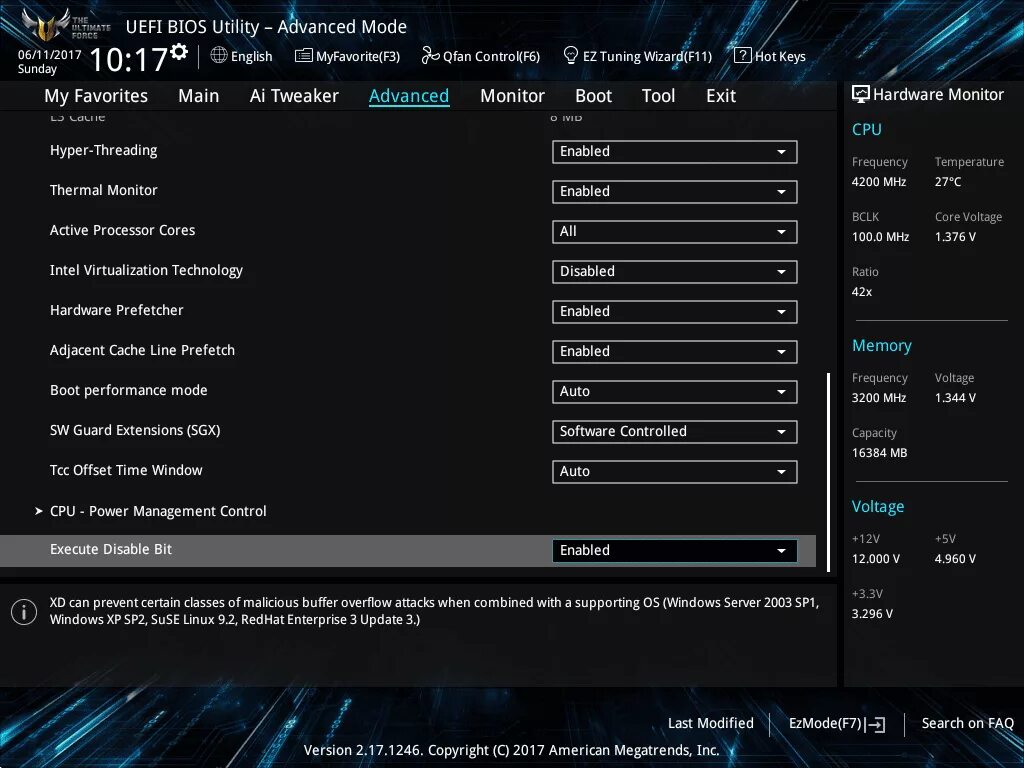Click the Version 2.17.1246 copyright text

coord(511,750)
